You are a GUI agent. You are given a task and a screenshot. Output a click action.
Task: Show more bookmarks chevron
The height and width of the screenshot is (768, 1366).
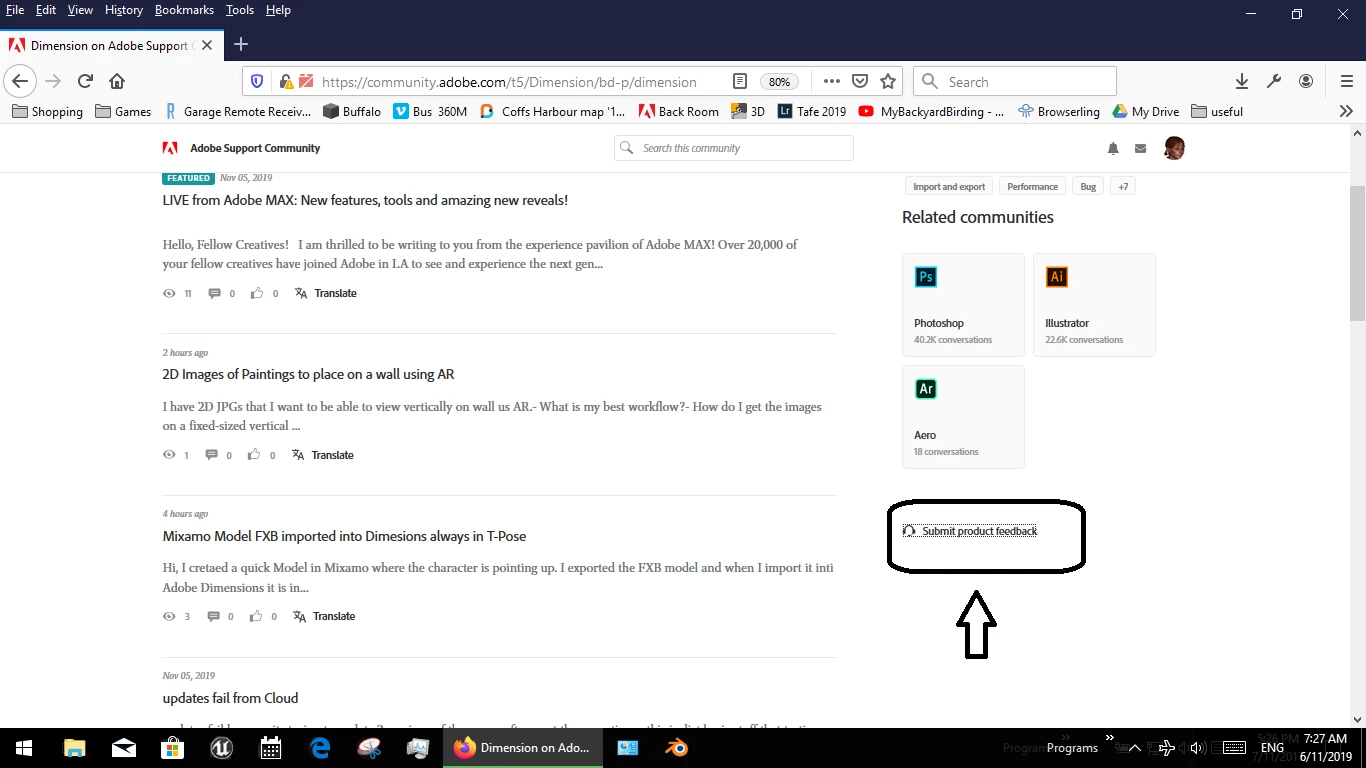1346,111
